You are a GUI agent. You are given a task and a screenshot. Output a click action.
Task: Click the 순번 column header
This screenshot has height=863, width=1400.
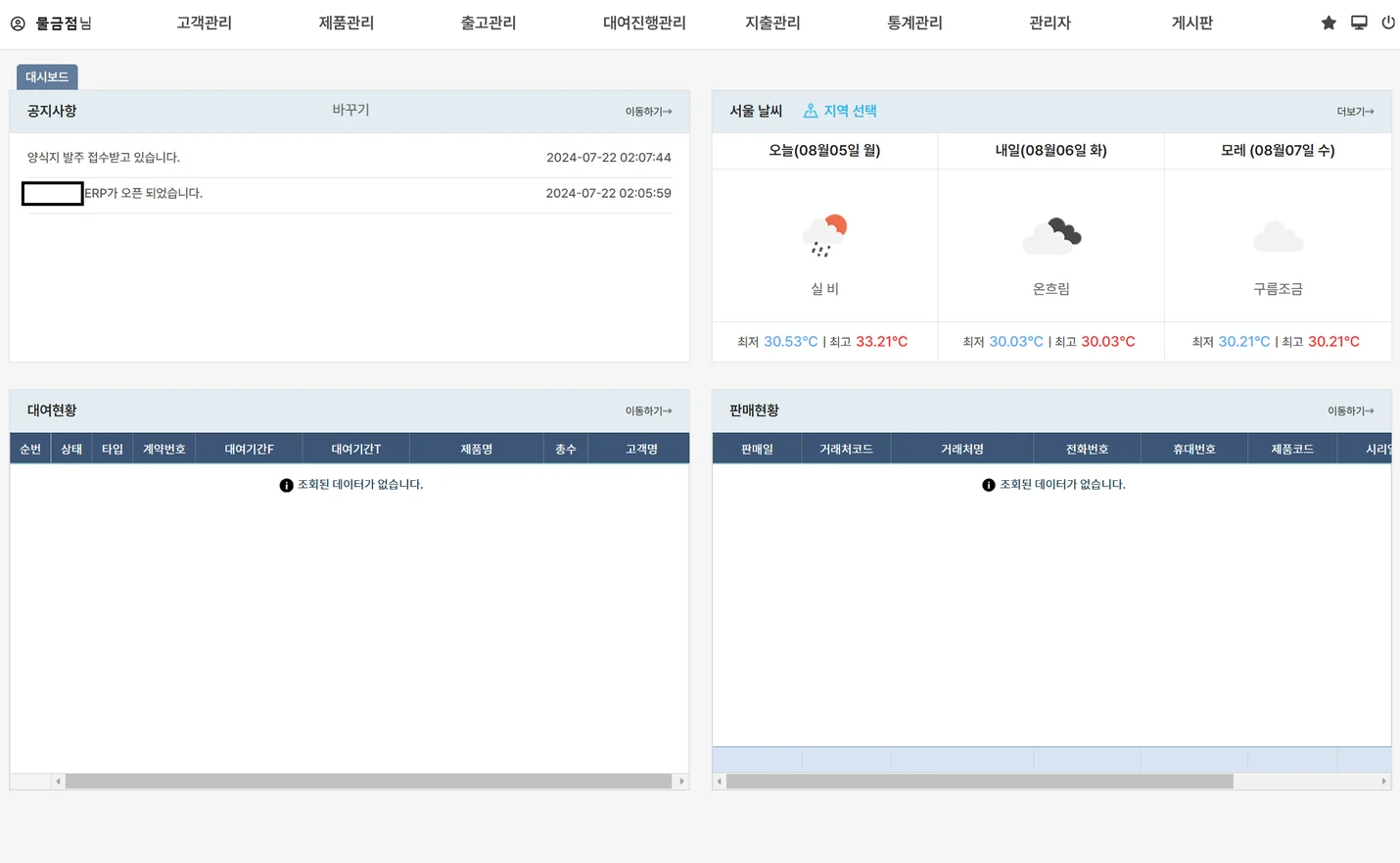tap(30, 449)
